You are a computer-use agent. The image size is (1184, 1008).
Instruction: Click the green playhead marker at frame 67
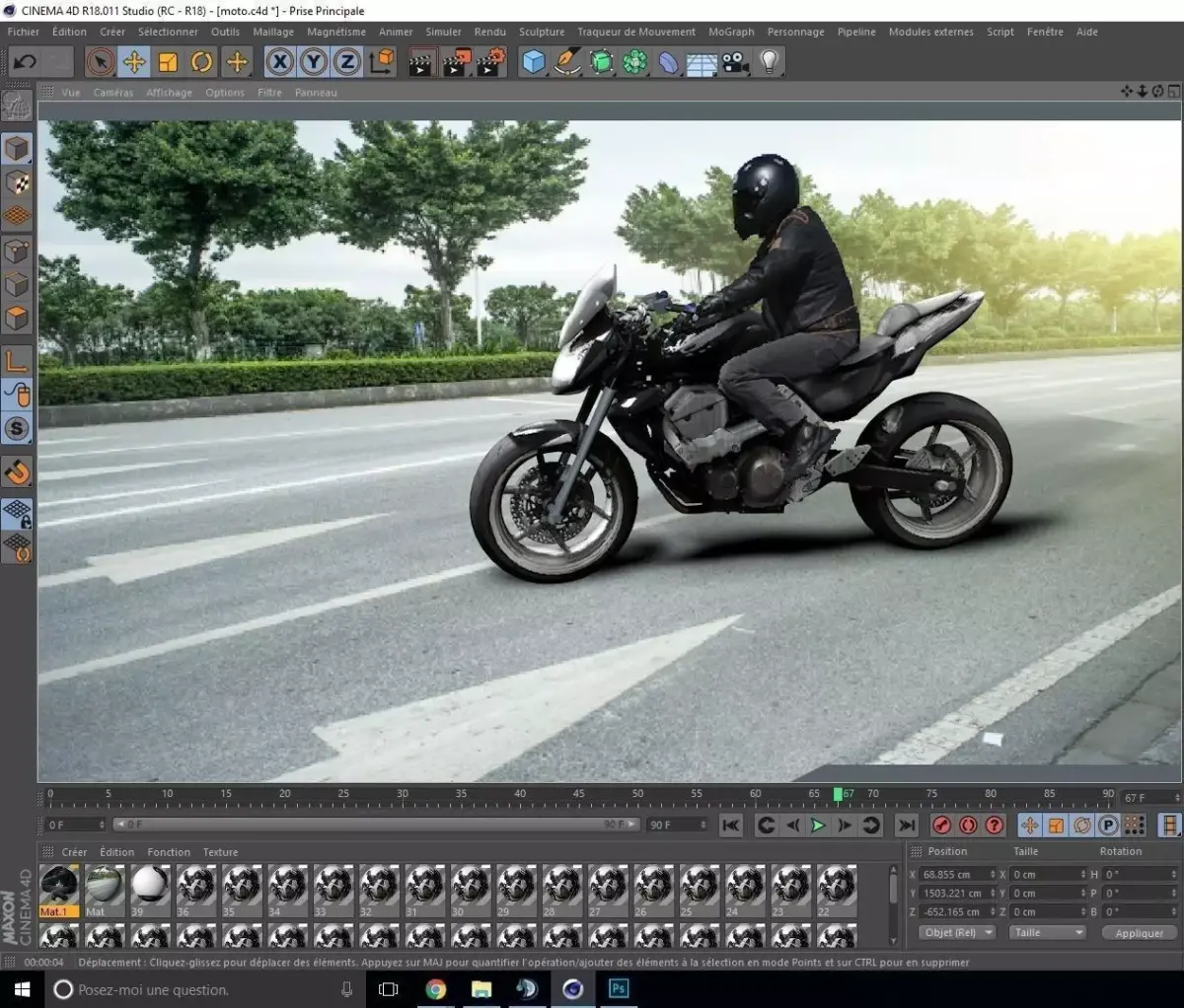(x=838, y=794)
